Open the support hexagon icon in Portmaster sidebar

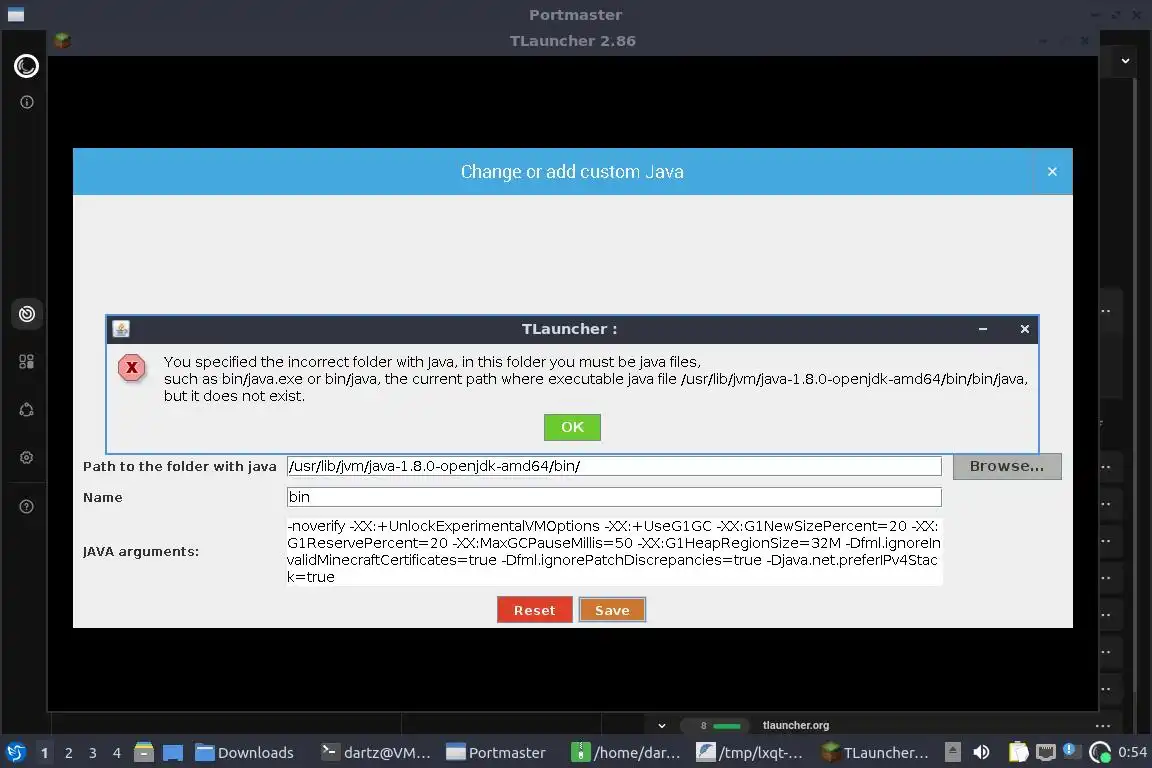click(x=26, y=409)
